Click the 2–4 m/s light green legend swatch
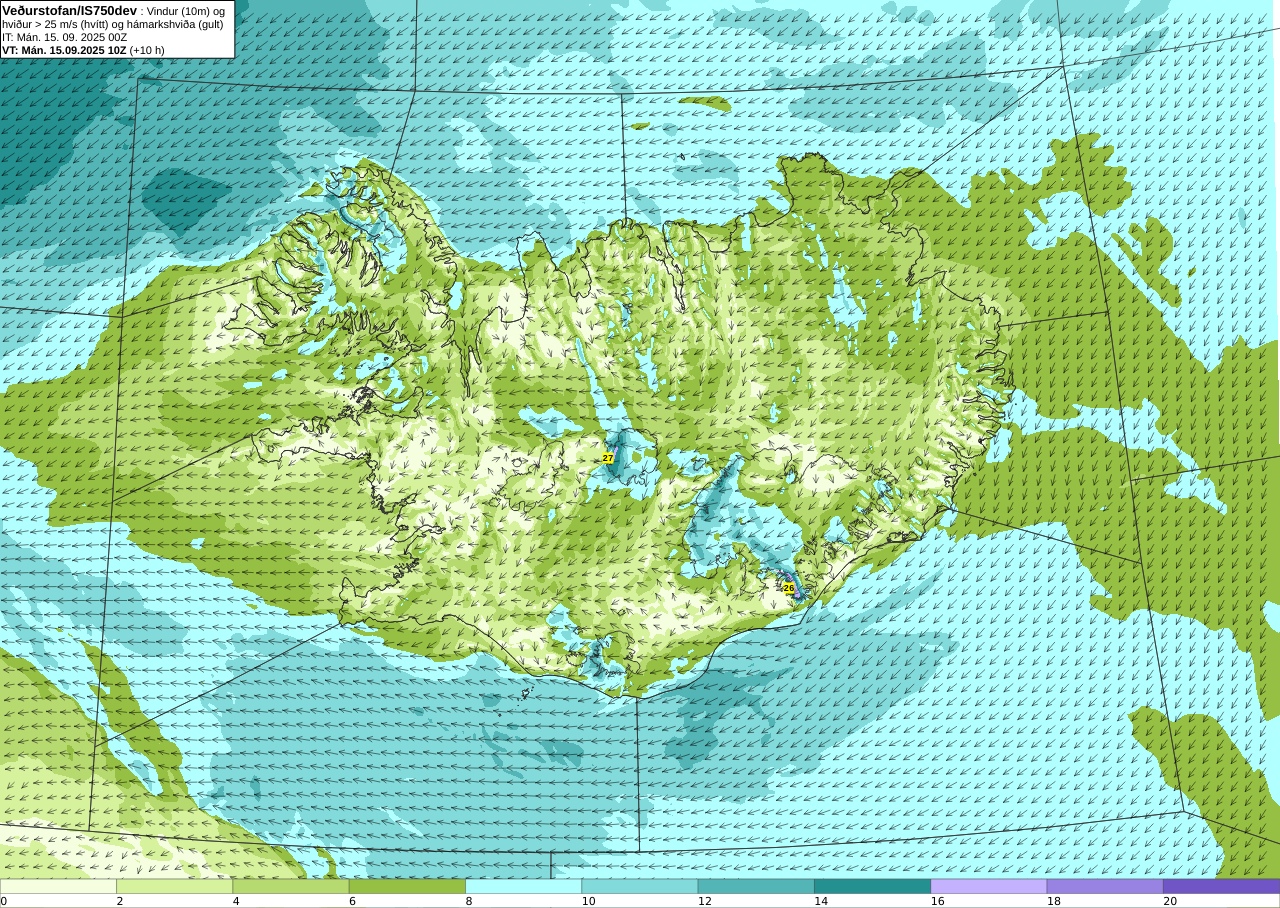Screen dimensions: 1280x908 (175, 886)
